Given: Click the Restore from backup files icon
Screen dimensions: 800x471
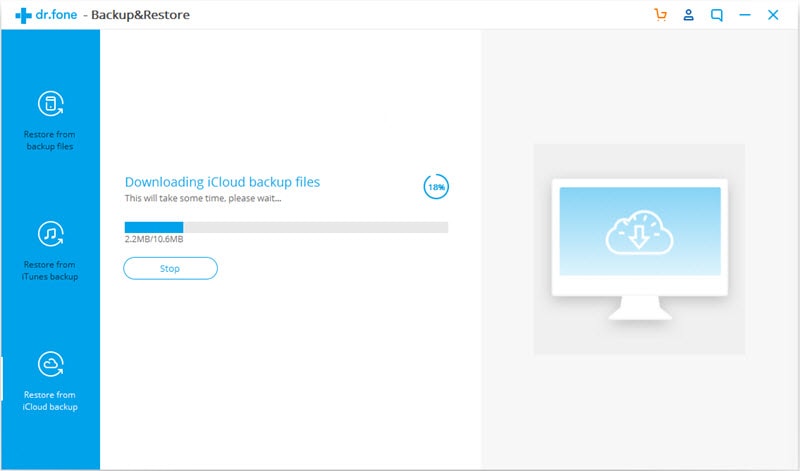Looking at the screenshot, I should (x=51, y=104).
